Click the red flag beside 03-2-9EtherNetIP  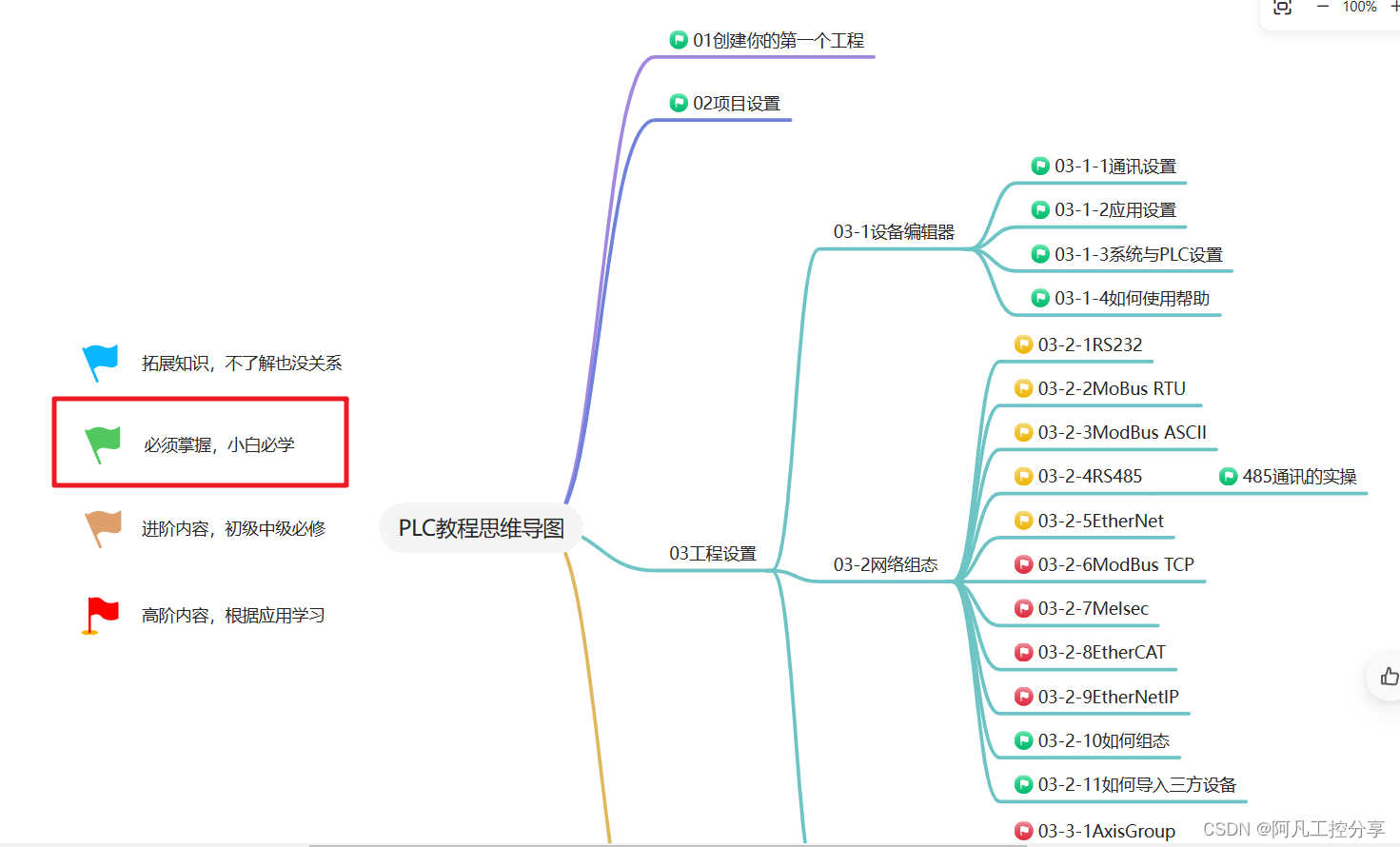click(1024, 697)
